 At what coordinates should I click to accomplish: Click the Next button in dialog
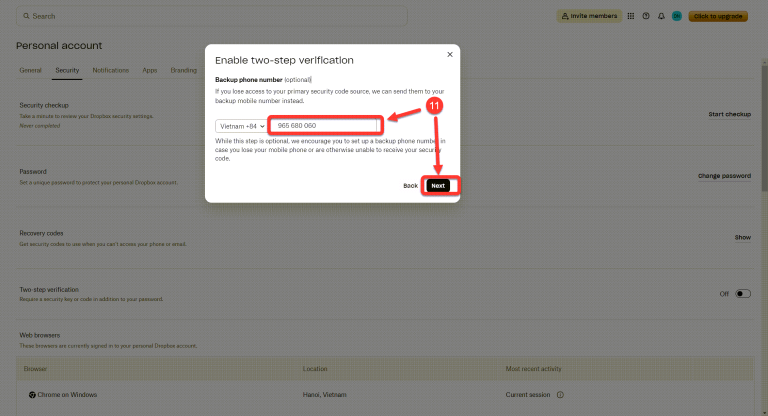[x=438, y=186]
